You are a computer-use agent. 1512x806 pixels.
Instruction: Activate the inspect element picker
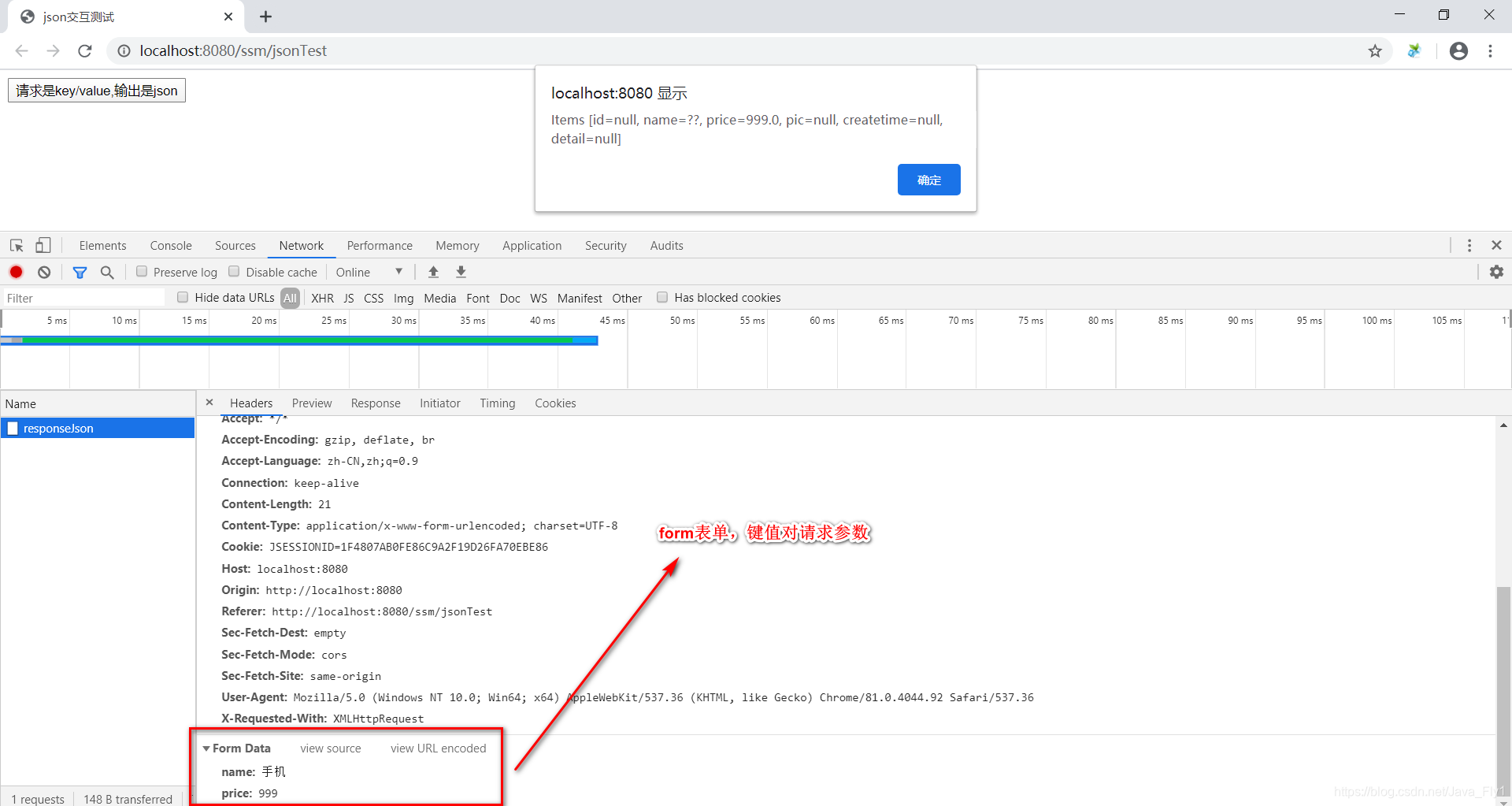(17, 246)
